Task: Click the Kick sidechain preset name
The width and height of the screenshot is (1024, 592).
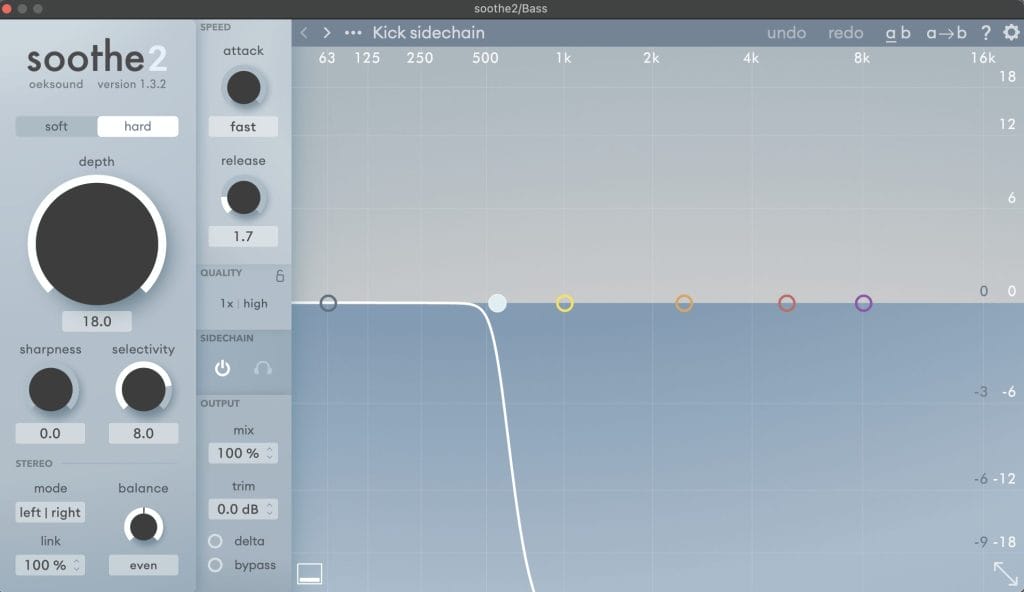Action: (x=428, y=33)
